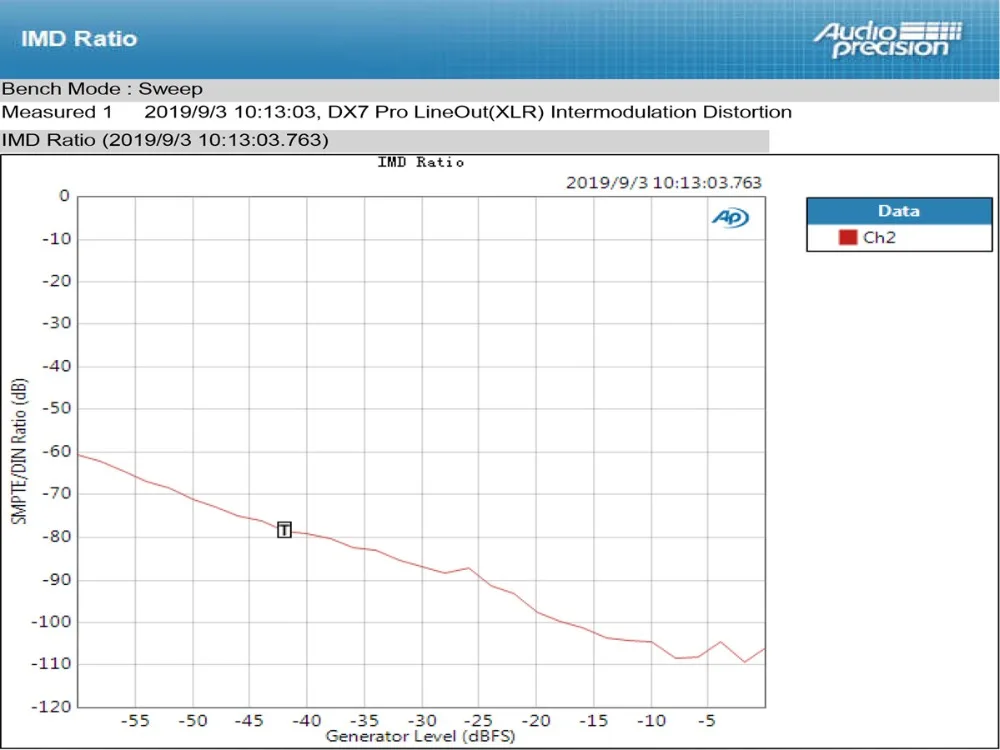Click the -10 tick on the X axis
The height and width of the screenshot is (750, 1000).
click(x=651, y=721)
